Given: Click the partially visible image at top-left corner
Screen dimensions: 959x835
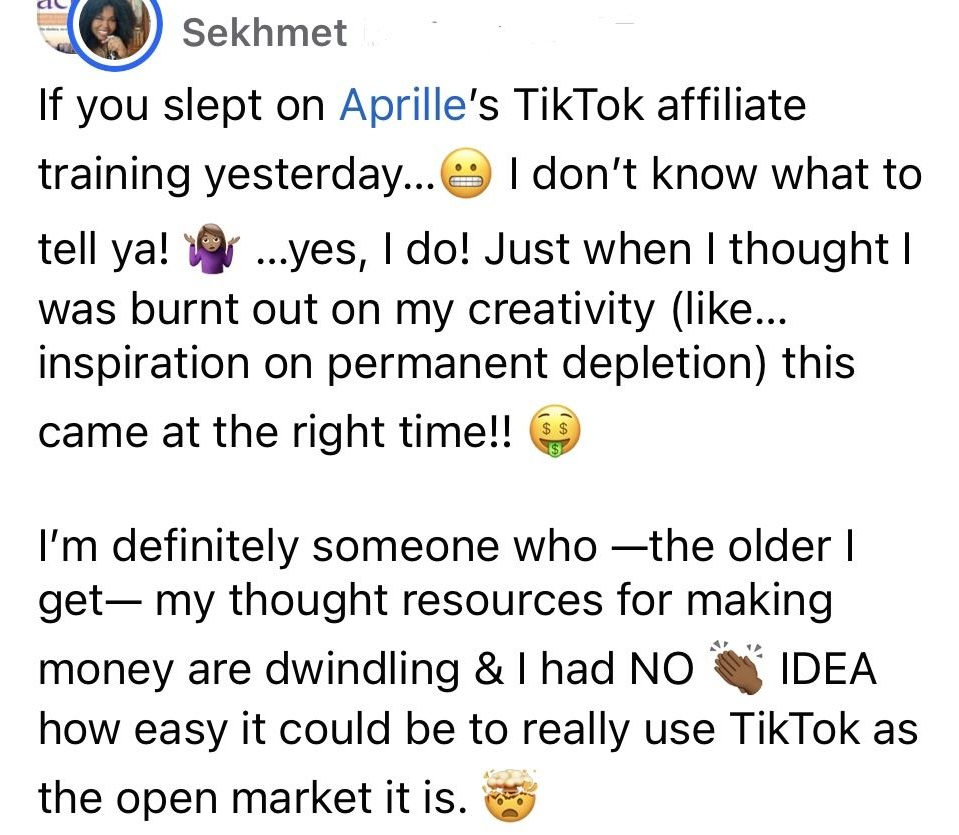Looking at the screenshot, I should [48, 22].
